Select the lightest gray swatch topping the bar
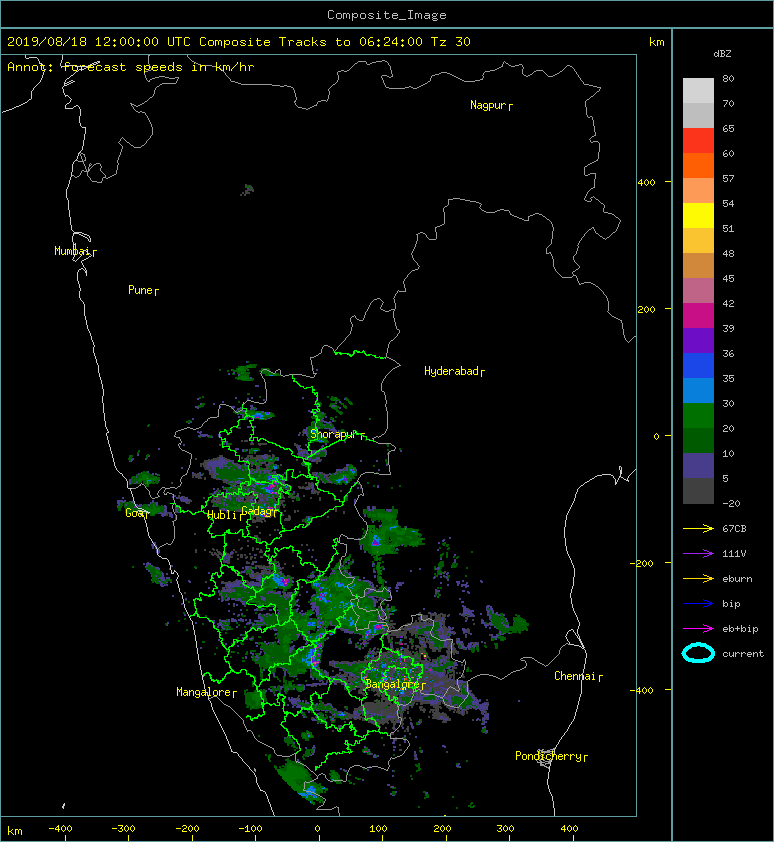This screenshot has height=842, width=774. [698, 91]
